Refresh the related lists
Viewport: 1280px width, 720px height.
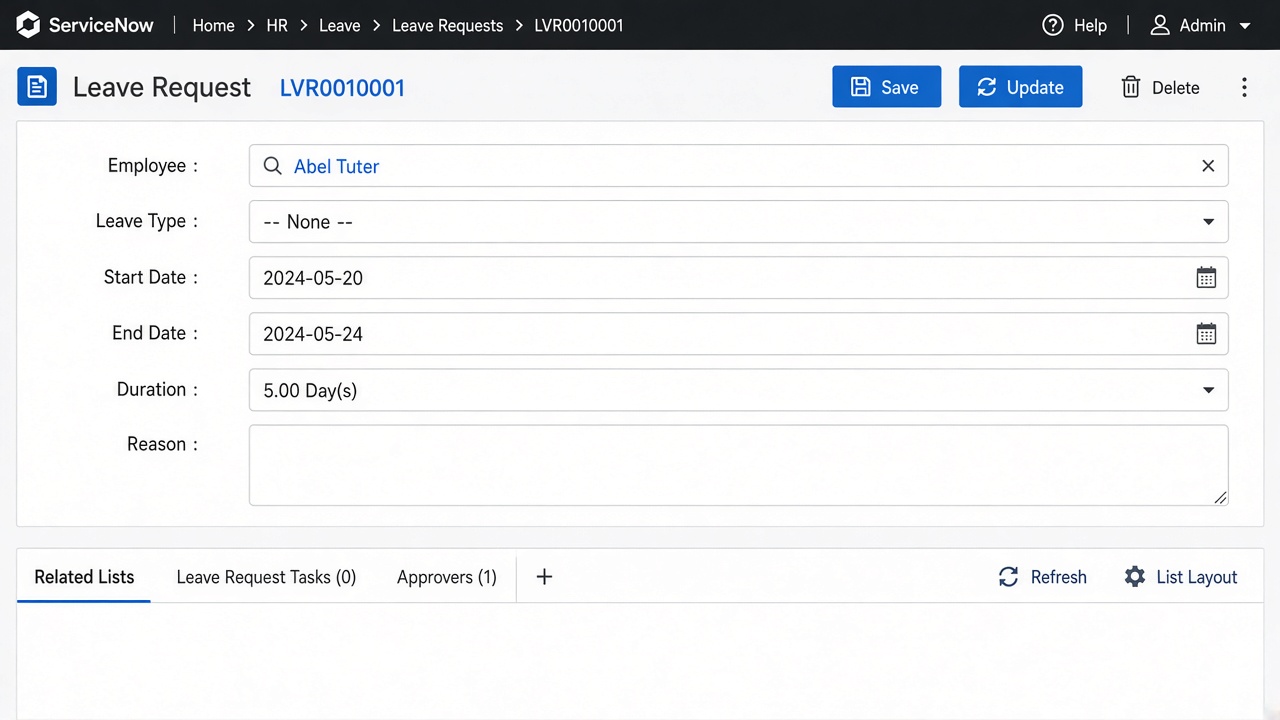click(x=1042, y=577)
